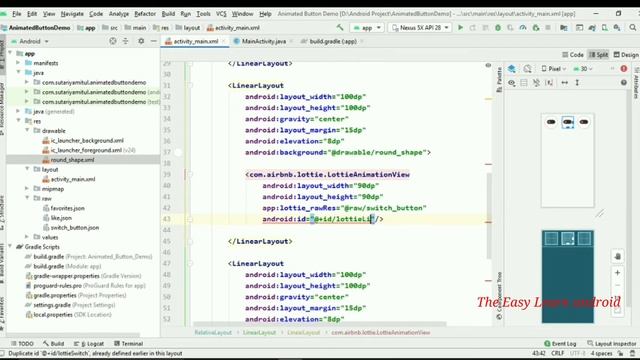Image resolution: width=640 pixels, height=360 pixels.
Task: Open the Build tool window
Action: coord(53,344)
